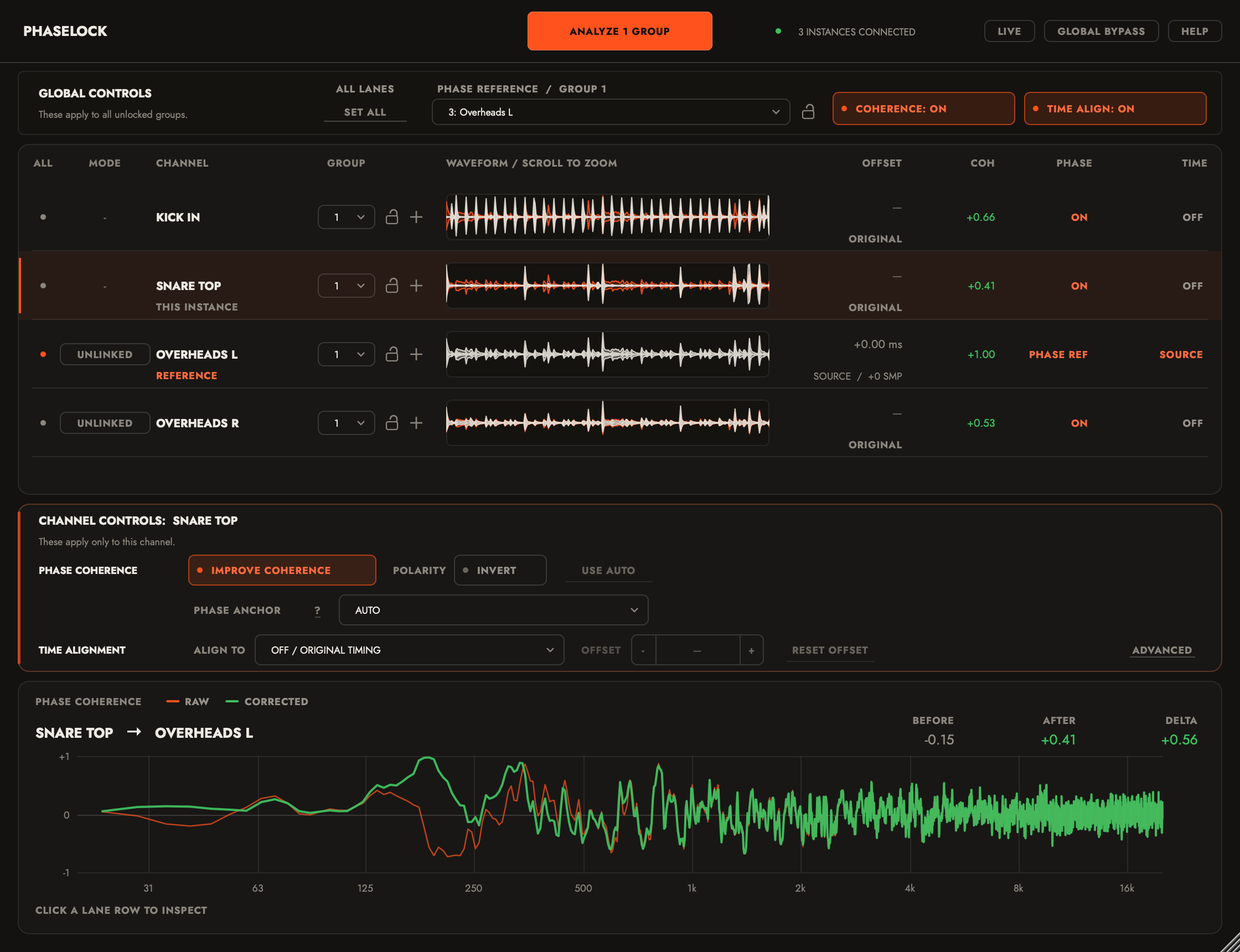Click Snare Top coherence value +0.41 in lane
The height and width of the screenshot is (952, 1240).
click(x=981, y=286)
